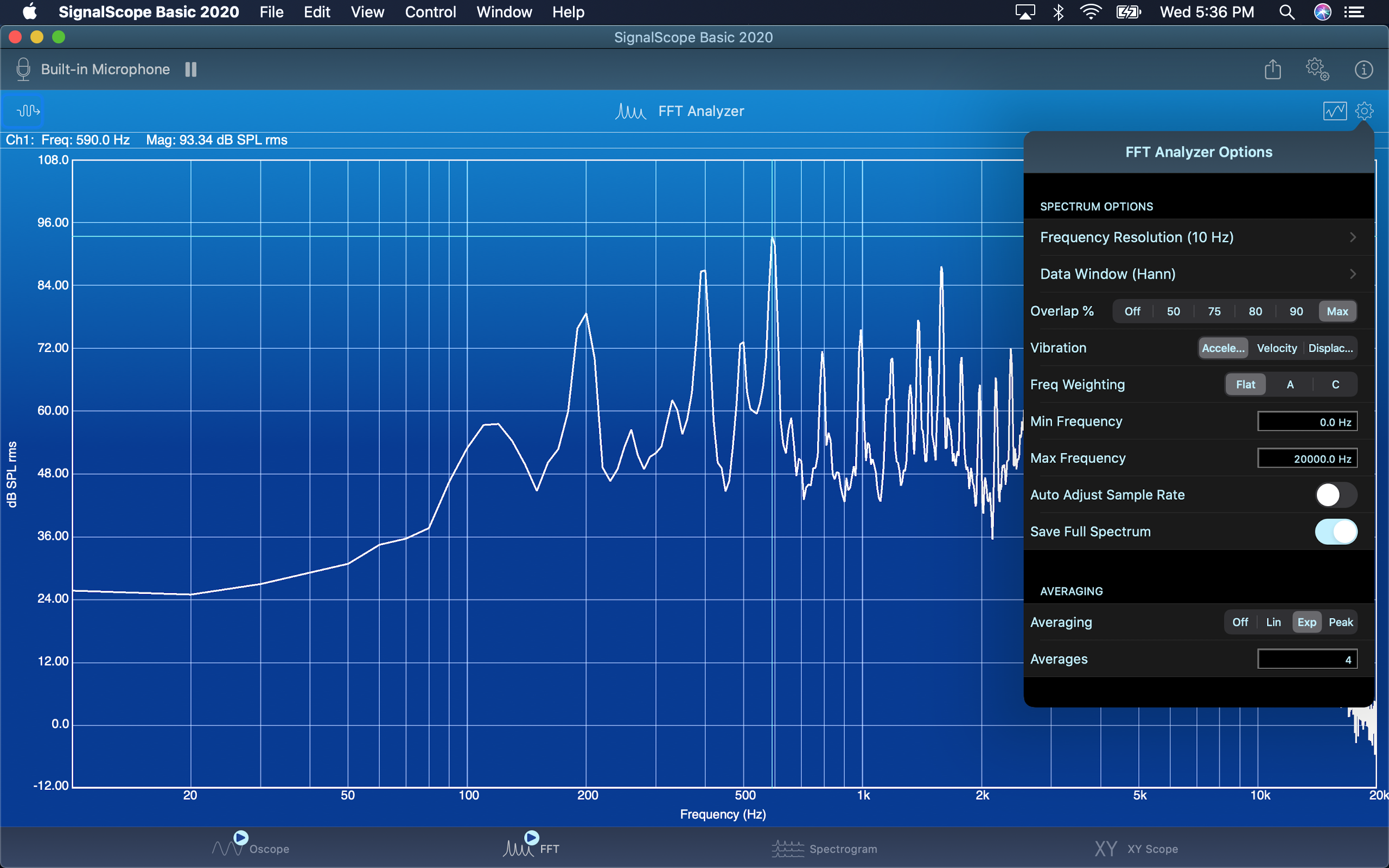Set Averaging mode to Peak
1389x868 pixels.
click(x=1340, y=622)
